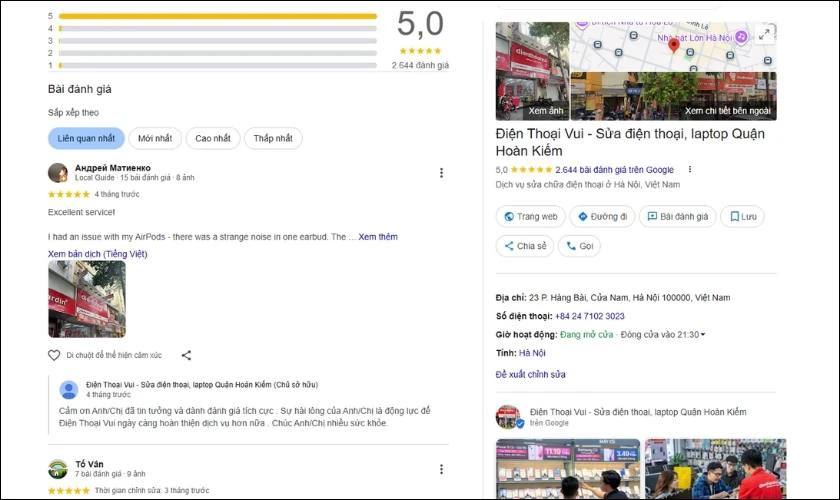The image size is (840, 500).
Task: Click the heart reaction icon under the review
Action: [54, 355]
